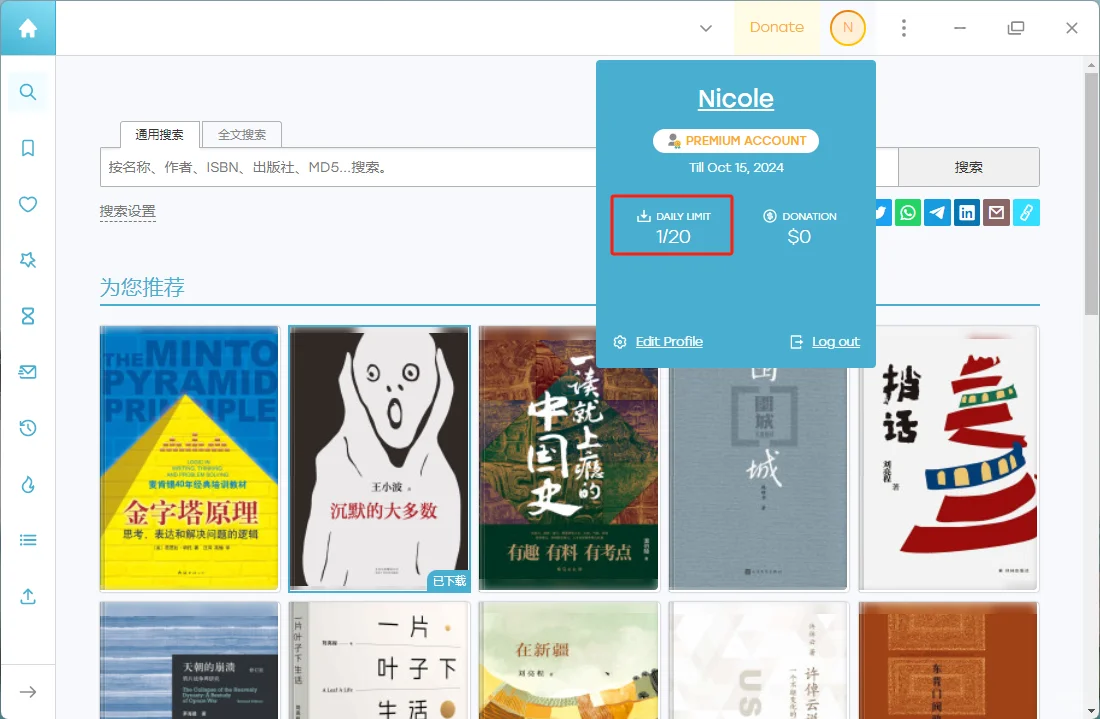
Task: Open the search sidebar icon
Action: pos(27,92)
